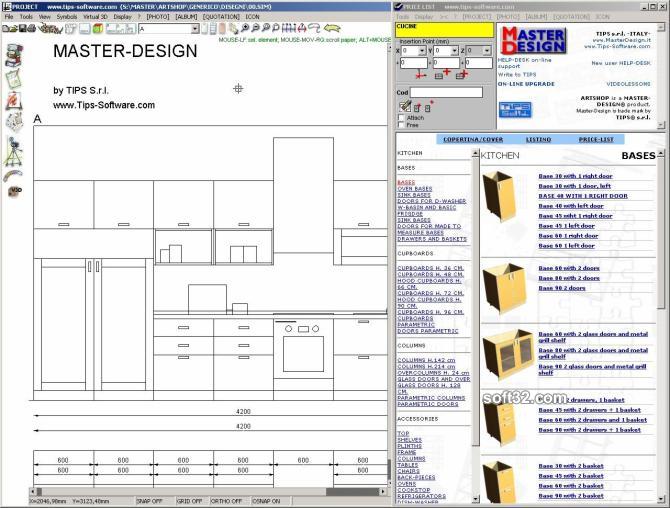Tick the Attach checkbox

(x=401, y=117)
